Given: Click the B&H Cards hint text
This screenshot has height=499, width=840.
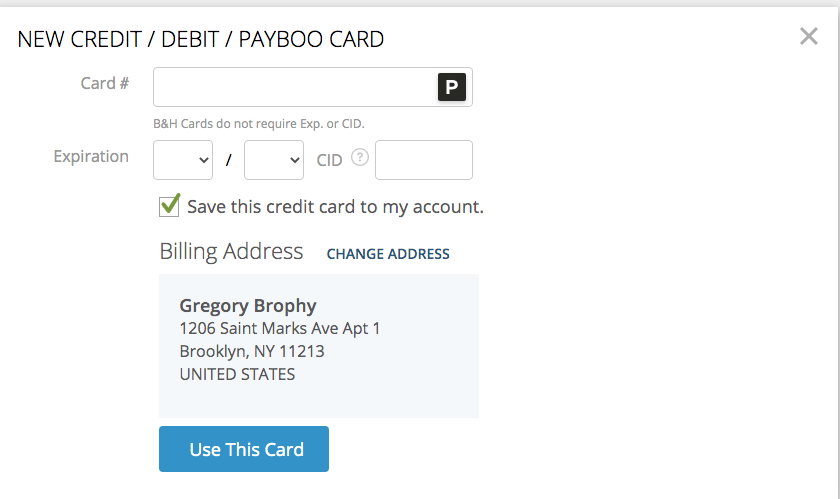Looking at the screenshot, I should click(x=259, y=124).
